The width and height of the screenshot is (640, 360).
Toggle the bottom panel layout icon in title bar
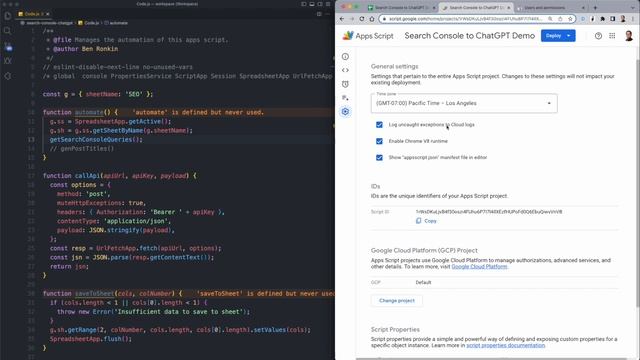click(312, 4)
